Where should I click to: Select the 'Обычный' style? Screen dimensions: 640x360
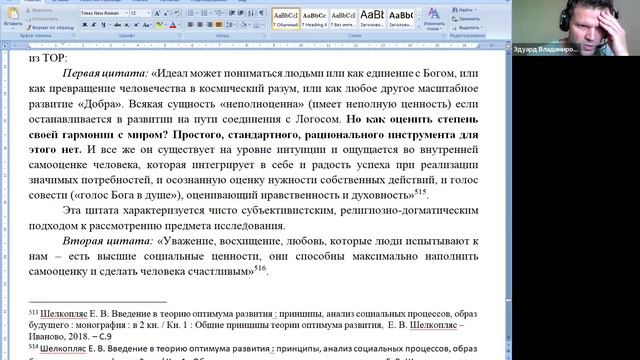pyautogui.click(x=286, y=19)
